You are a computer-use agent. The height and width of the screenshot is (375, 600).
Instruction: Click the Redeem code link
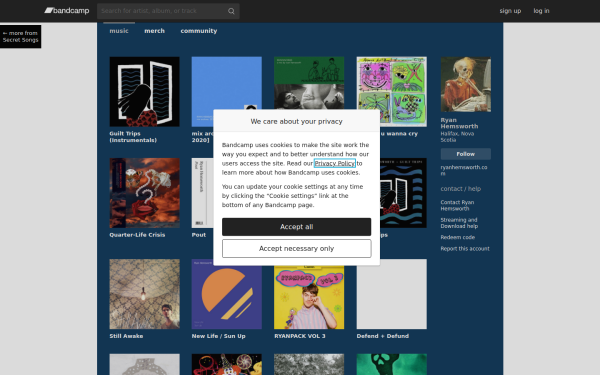(x=458, y=237)
